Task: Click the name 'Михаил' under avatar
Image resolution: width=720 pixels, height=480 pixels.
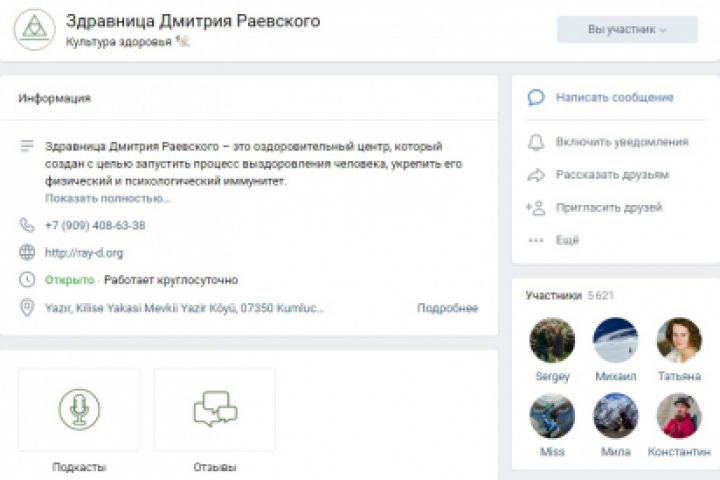Action: tap(615, 377)
